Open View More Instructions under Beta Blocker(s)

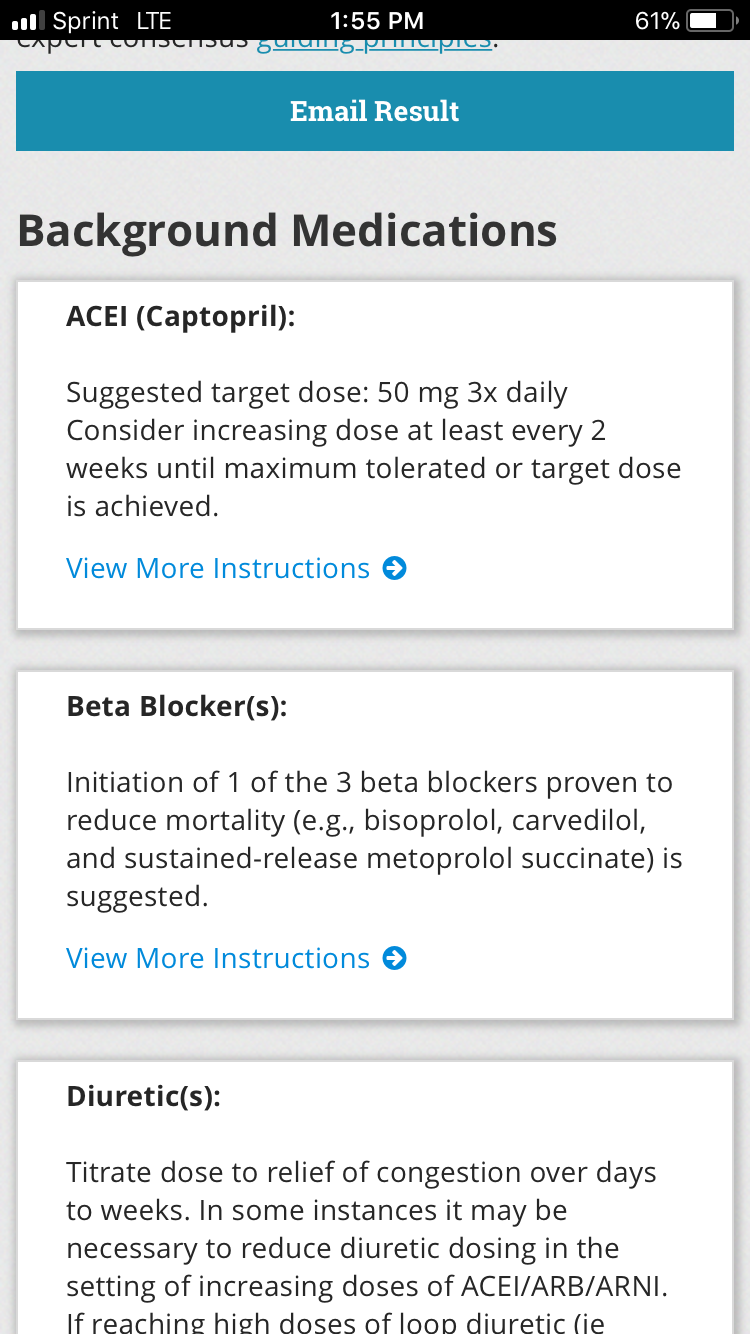click(x=218, y=958)
